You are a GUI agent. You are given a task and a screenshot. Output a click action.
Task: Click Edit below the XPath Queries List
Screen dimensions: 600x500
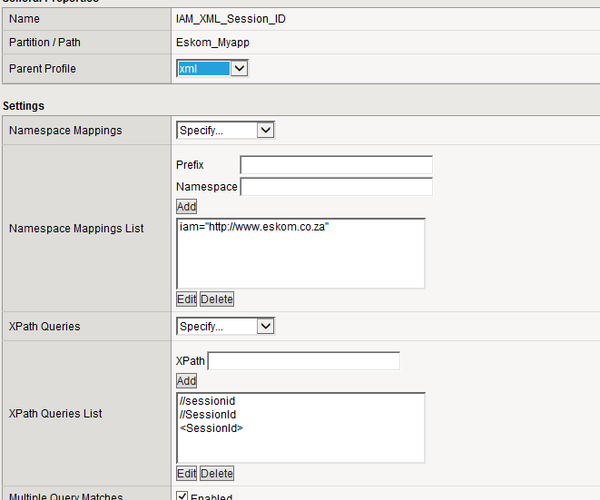(186, 473)
